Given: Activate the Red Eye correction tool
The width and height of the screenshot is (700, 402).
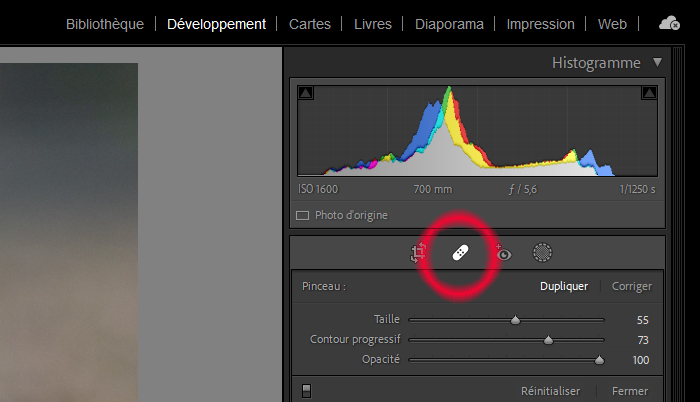Looking at the screenshot, I should [x=503, y=254].
